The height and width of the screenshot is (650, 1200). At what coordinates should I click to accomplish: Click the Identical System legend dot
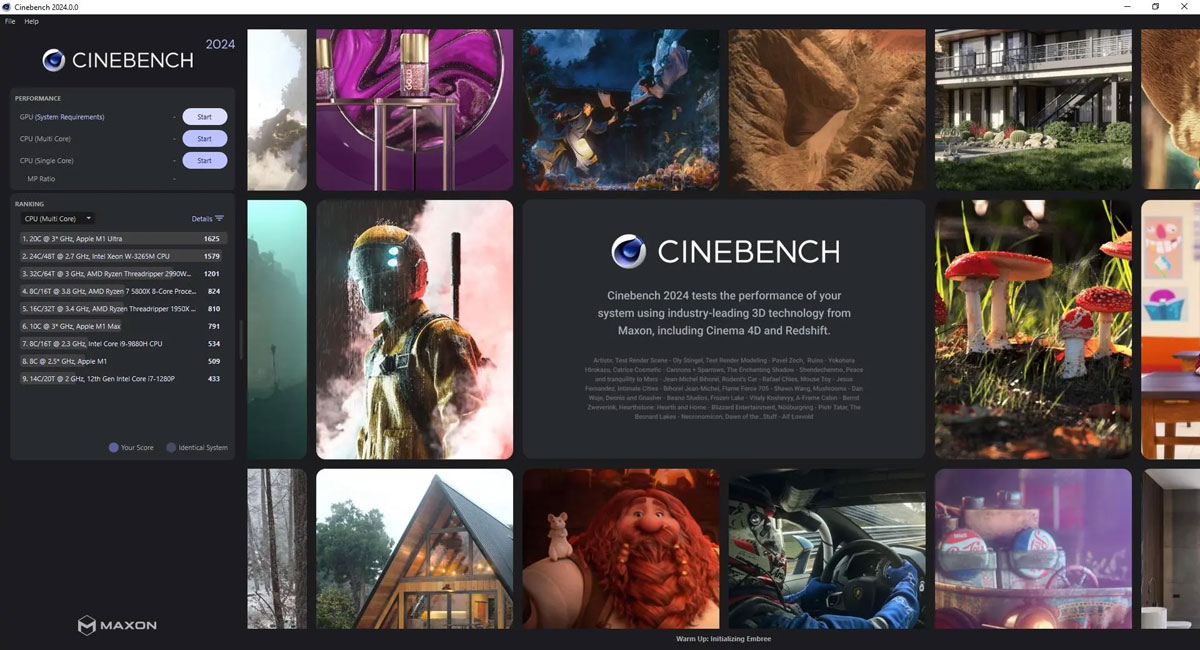coord(171,448)
